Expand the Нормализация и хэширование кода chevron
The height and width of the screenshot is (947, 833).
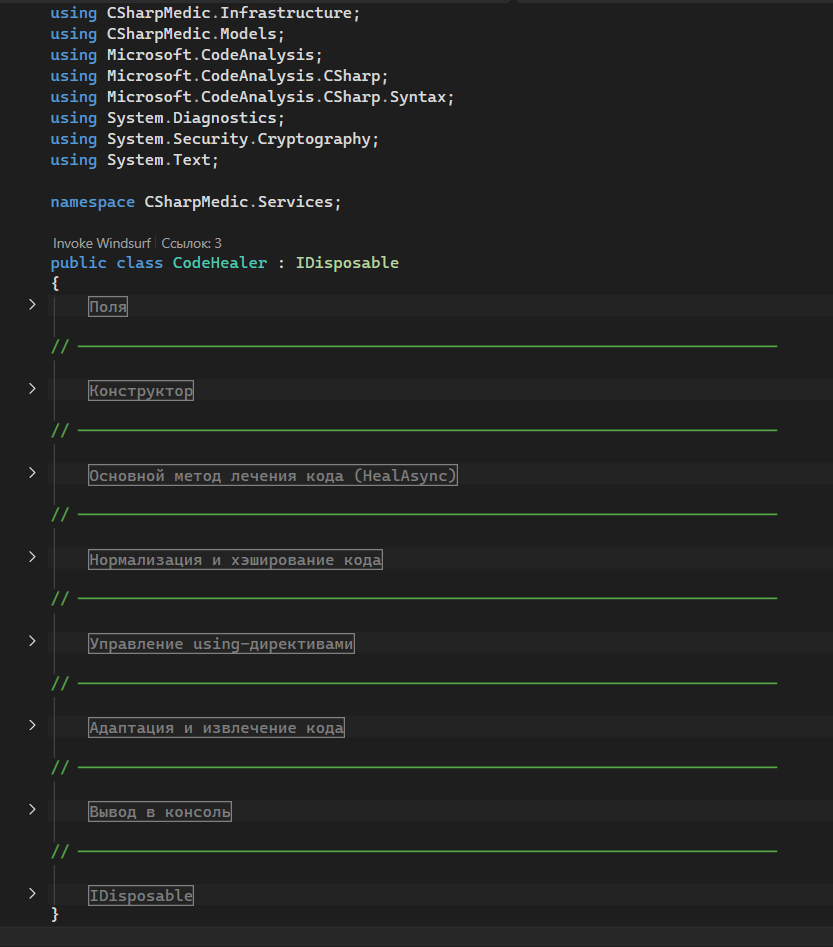[32, 556]
